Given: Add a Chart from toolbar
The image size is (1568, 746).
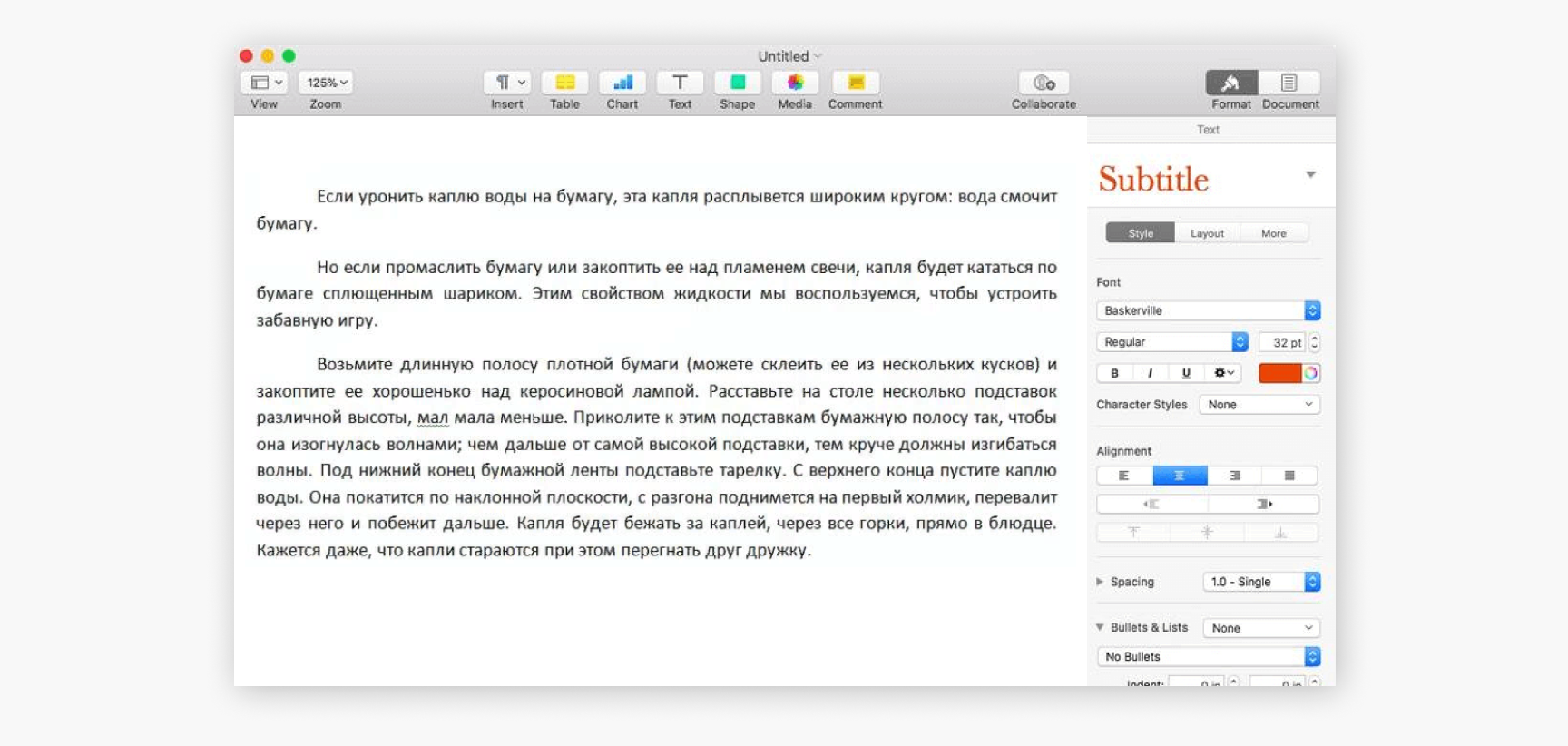Looking at the screenshot, I should tap(622, 83).
